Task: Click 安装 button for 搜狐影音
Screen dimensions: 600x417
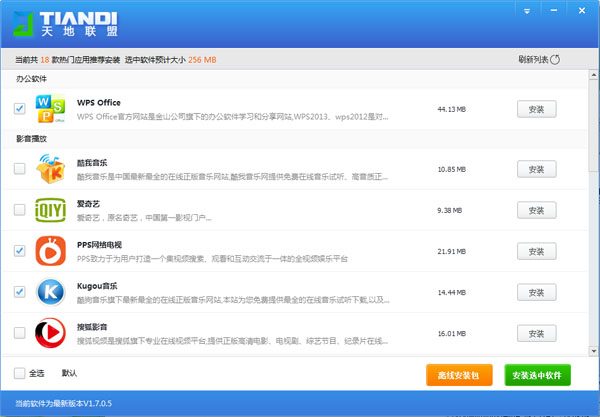Action: [536, 334]
